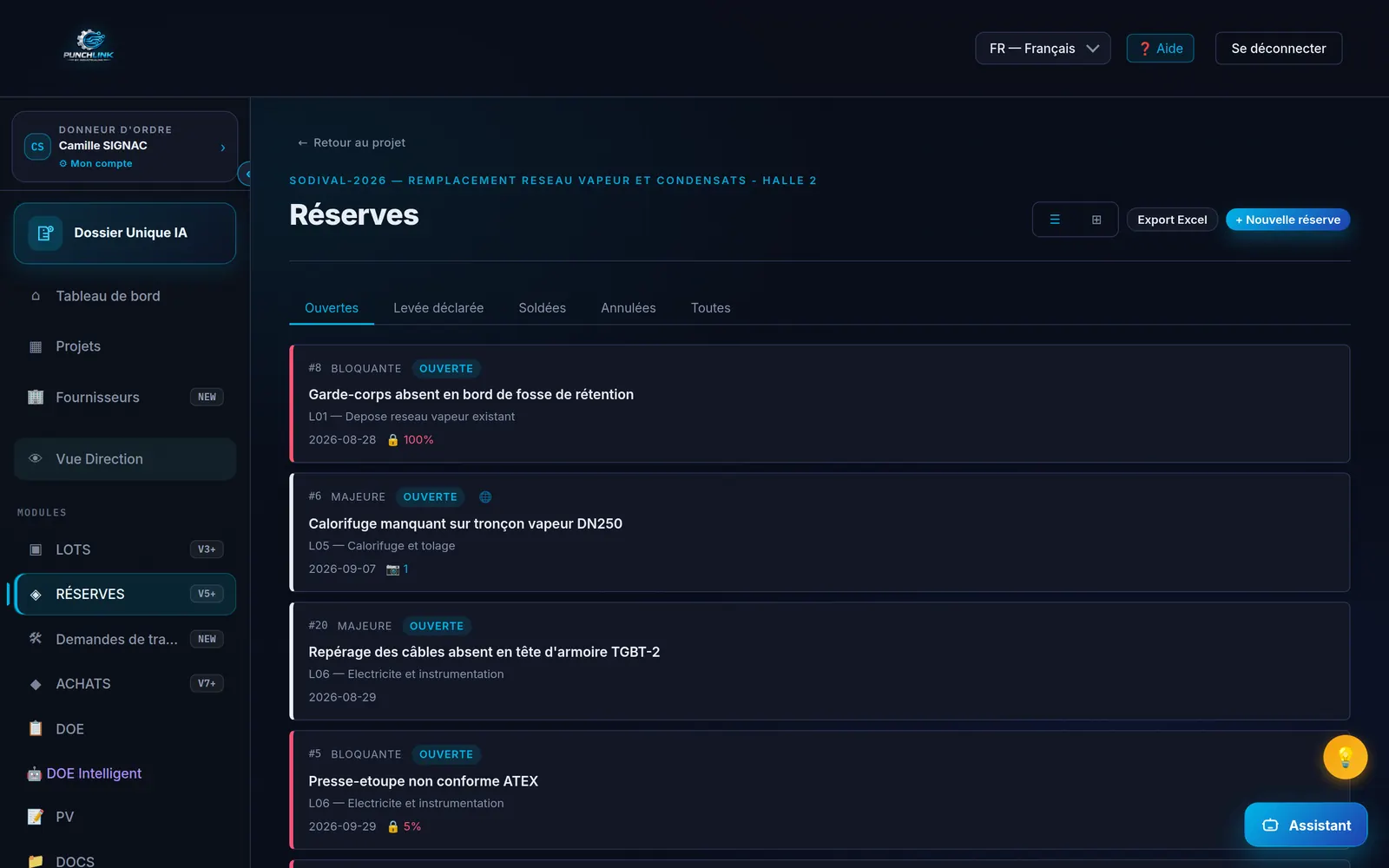The height and width of the screenshot is (868, 1389).
Task: Click the Assistant chat bubble icon
Action: click(x=1270, y=825)
